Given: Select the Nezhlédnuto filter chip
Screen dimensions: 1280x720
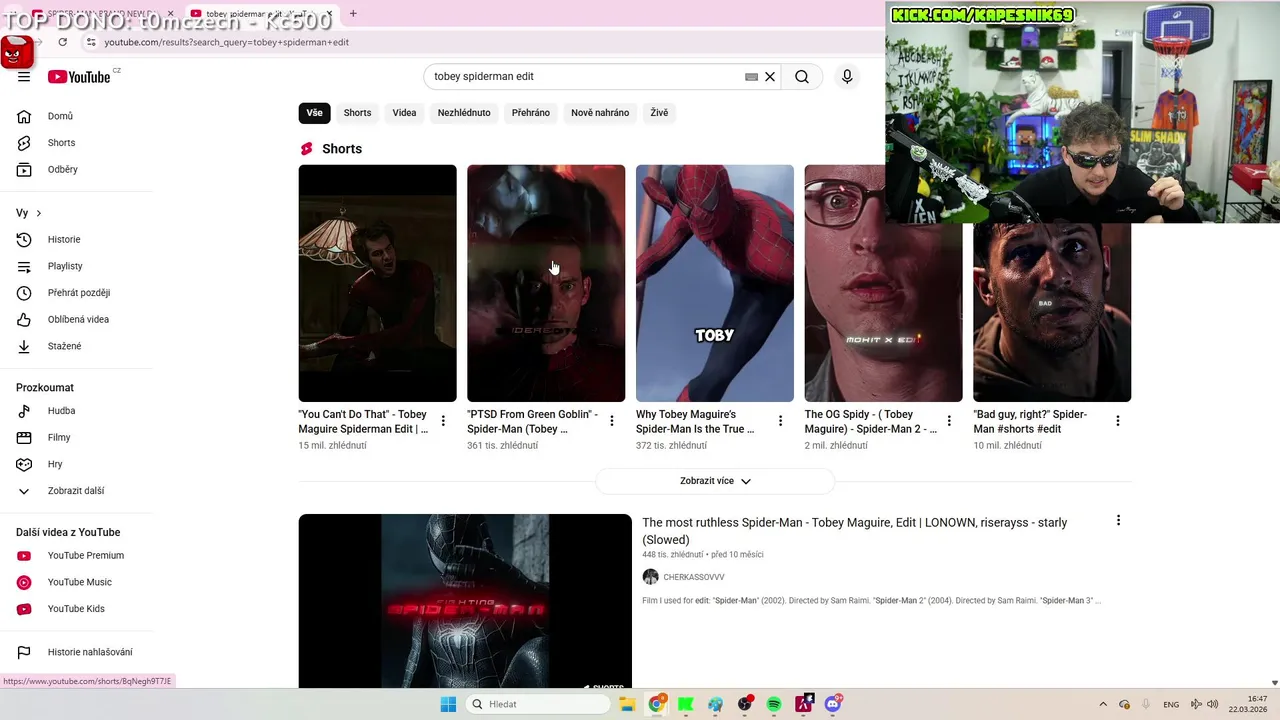Looking at the screenshot, I should point(464,113).
